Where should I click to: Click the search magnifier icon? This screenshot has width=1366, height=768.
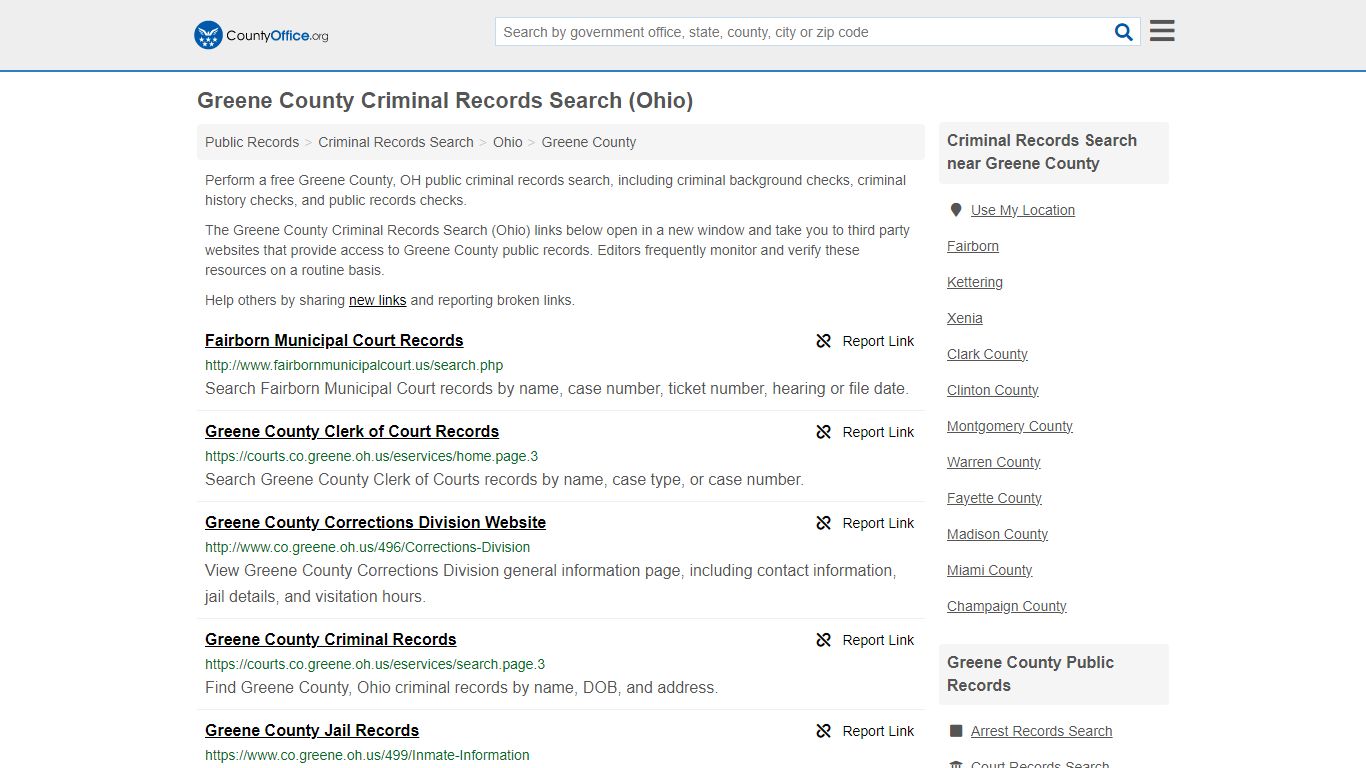point(1124,32)
